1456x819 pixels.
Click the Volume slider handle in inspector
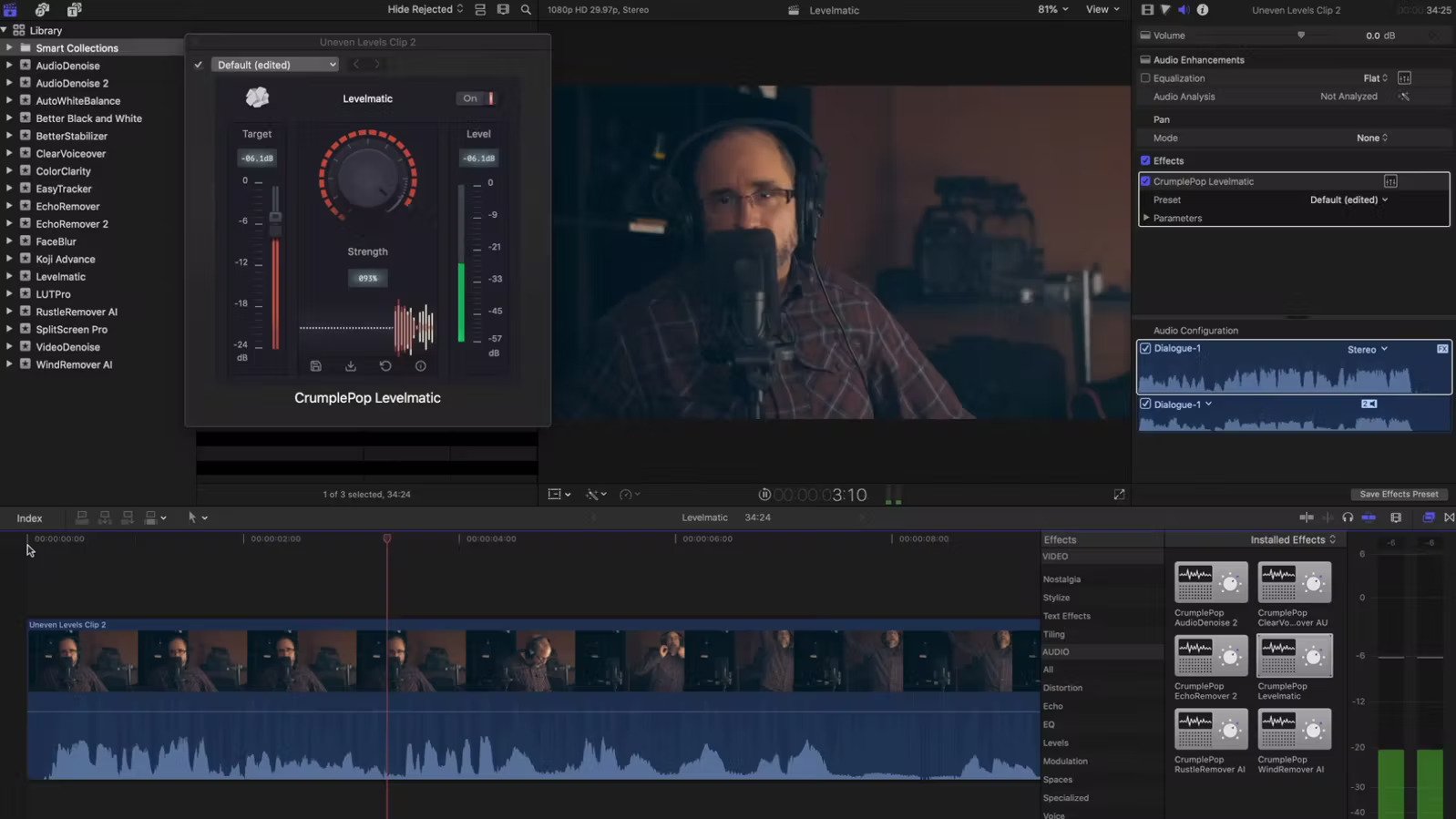[x=1301, y=36]
